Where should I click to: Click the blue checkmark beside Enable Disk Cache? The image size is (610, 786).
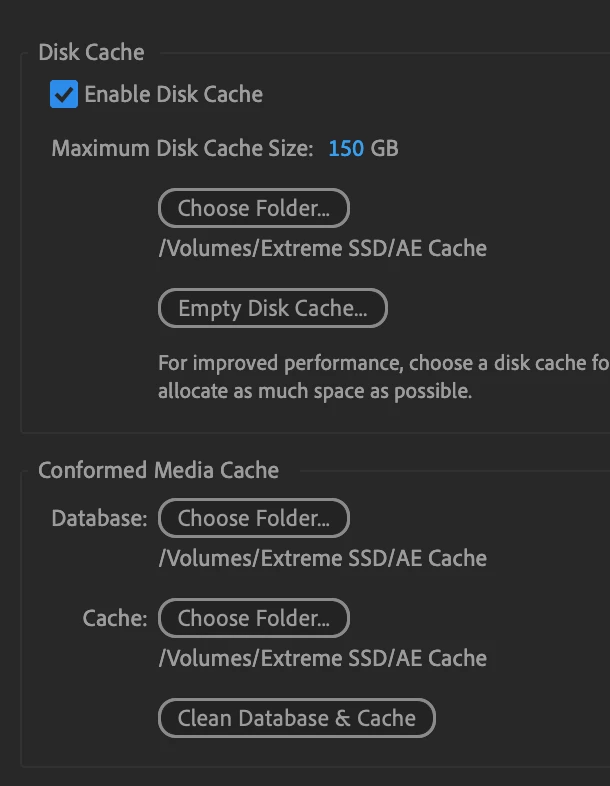[x=64, y=95]
